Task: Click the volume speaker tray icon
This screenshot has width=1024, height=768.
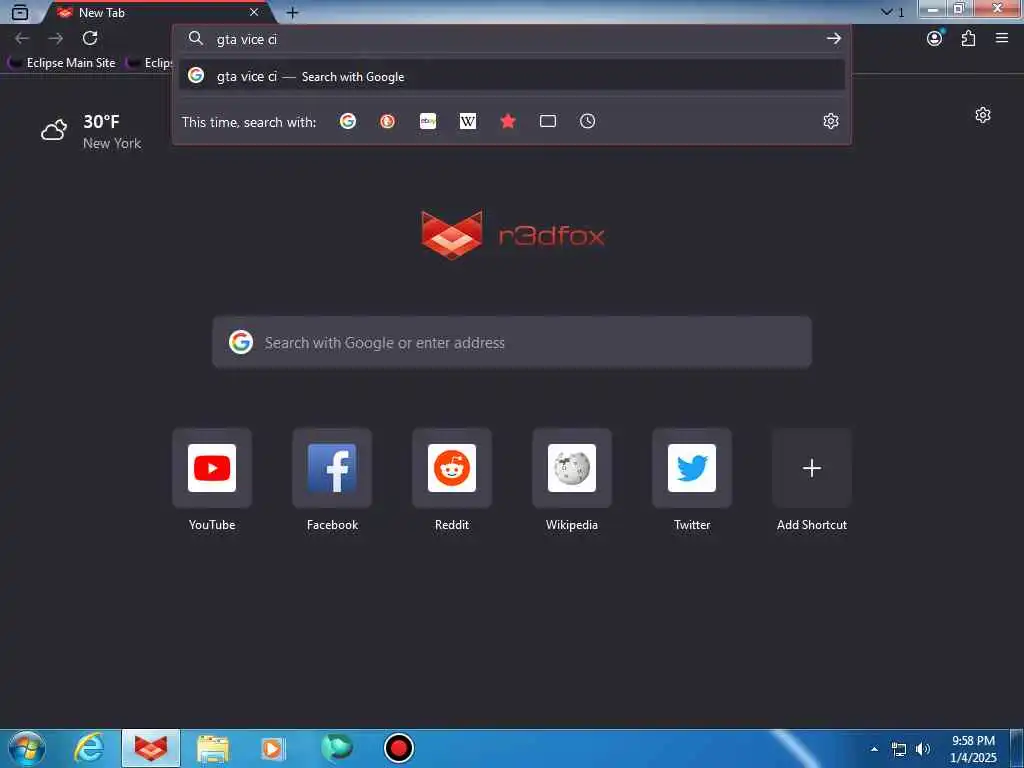Action: [922, 749]
